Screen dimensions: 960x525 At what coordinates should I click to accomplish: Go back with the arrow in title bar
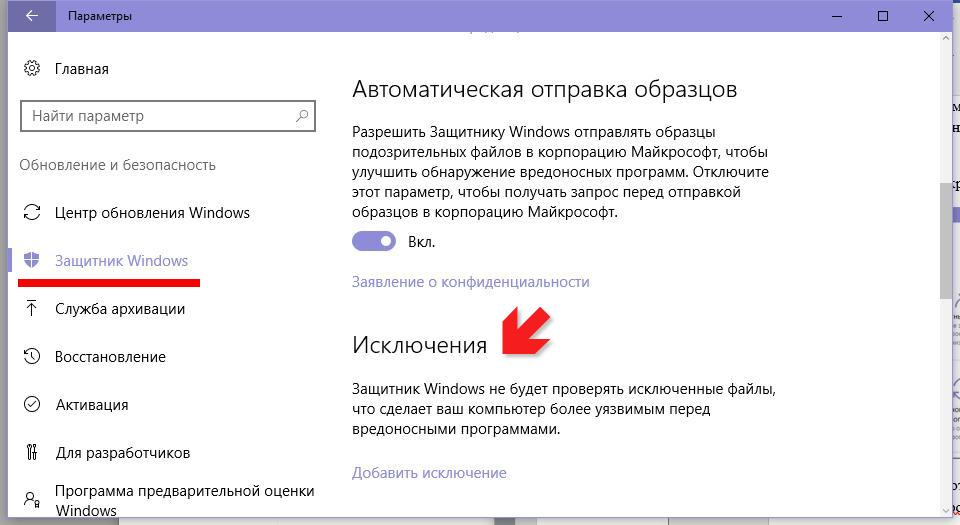tap(31, 16)
